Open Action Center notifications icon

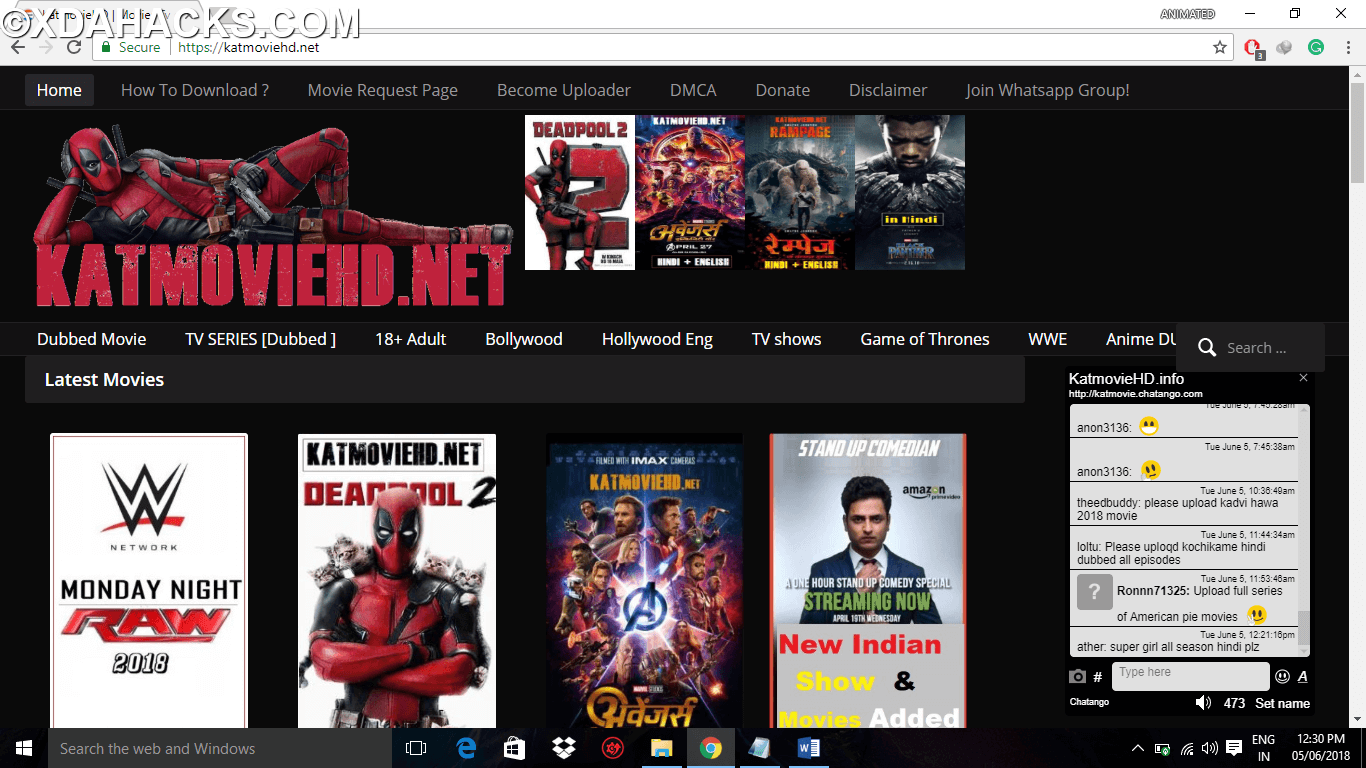click(x=1234, y=748)
